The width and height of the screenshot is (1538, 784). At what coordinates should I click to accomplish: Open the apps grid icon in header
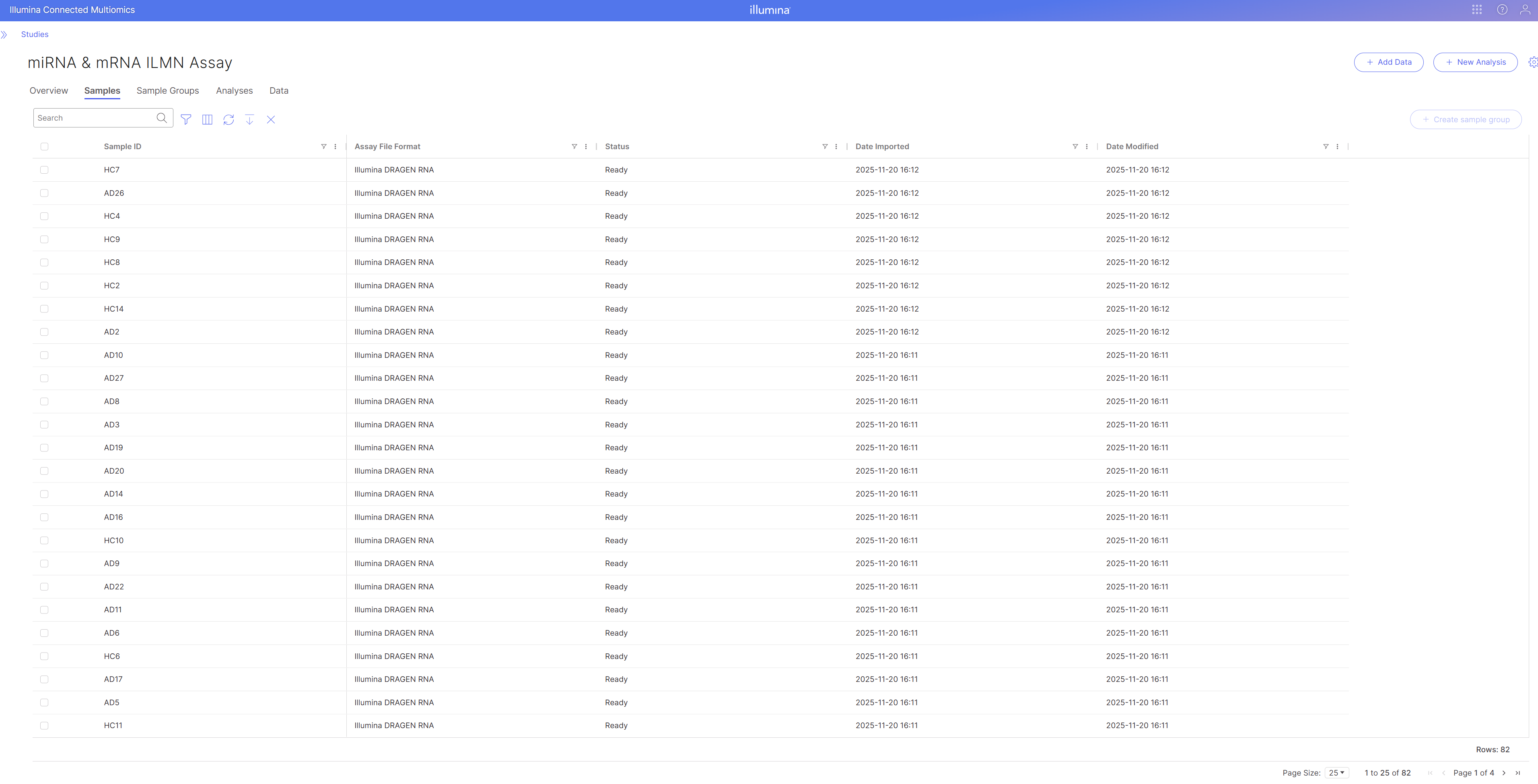tap(1476, 10)
